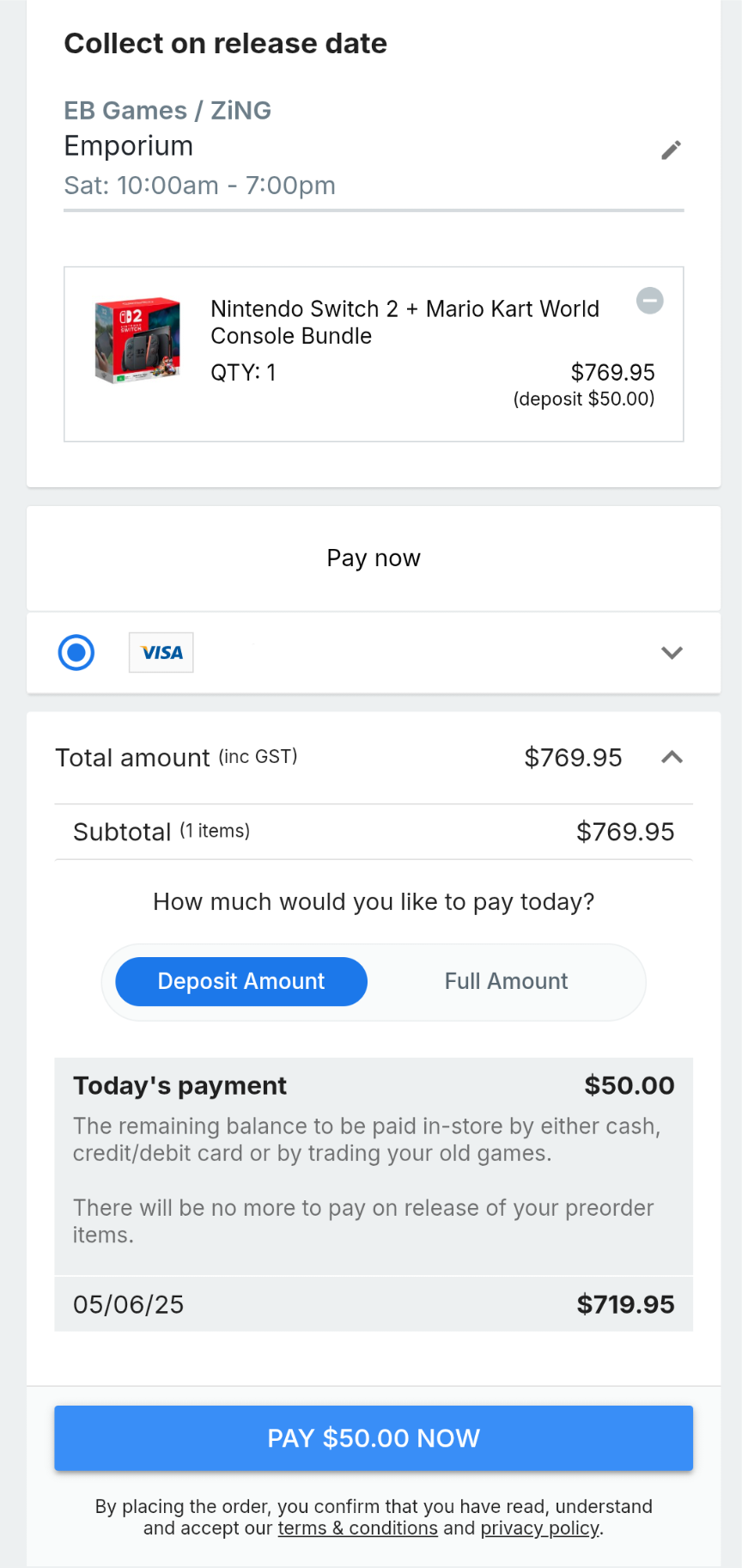Collapse the Total amount breakdown chevron
Image resolution: width=742 pixels, height=1568 pixels.
point(672,757)
